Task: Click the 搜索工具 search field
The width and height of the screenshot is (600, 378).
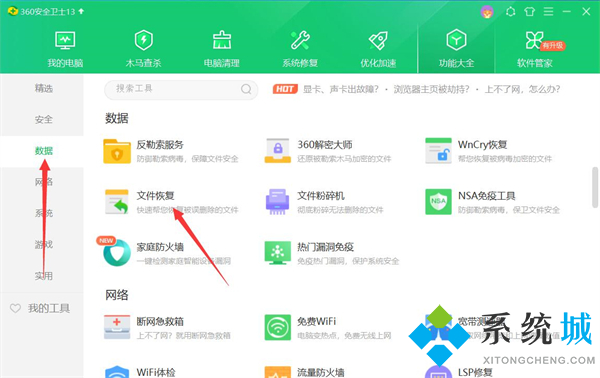Action: (x=181, y=90)
